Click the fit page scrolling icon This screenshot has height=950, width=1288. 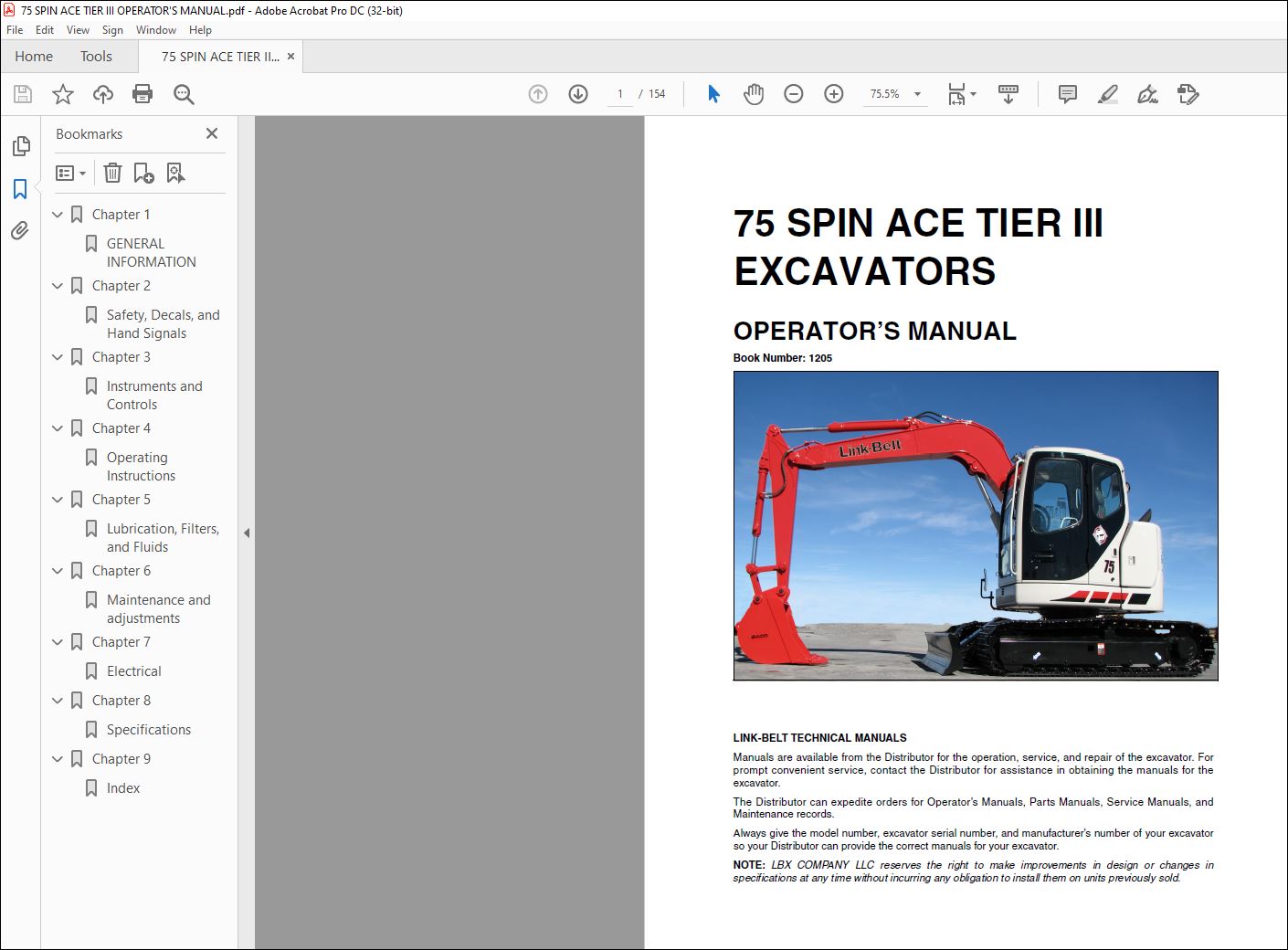click(955, 94)
